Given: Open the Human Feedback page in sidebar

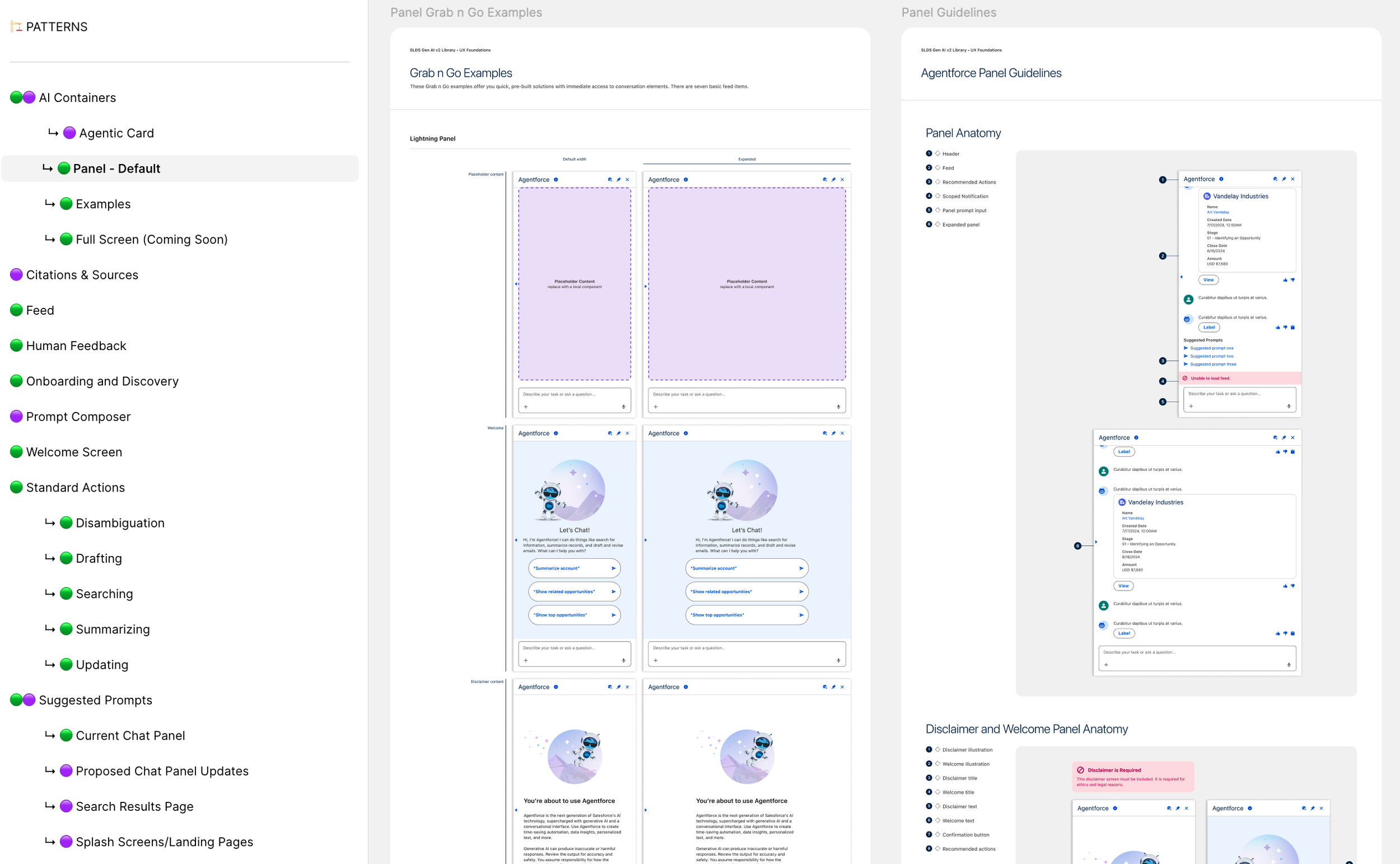Looking at the screenshot, I should click(x=76, y=345).
